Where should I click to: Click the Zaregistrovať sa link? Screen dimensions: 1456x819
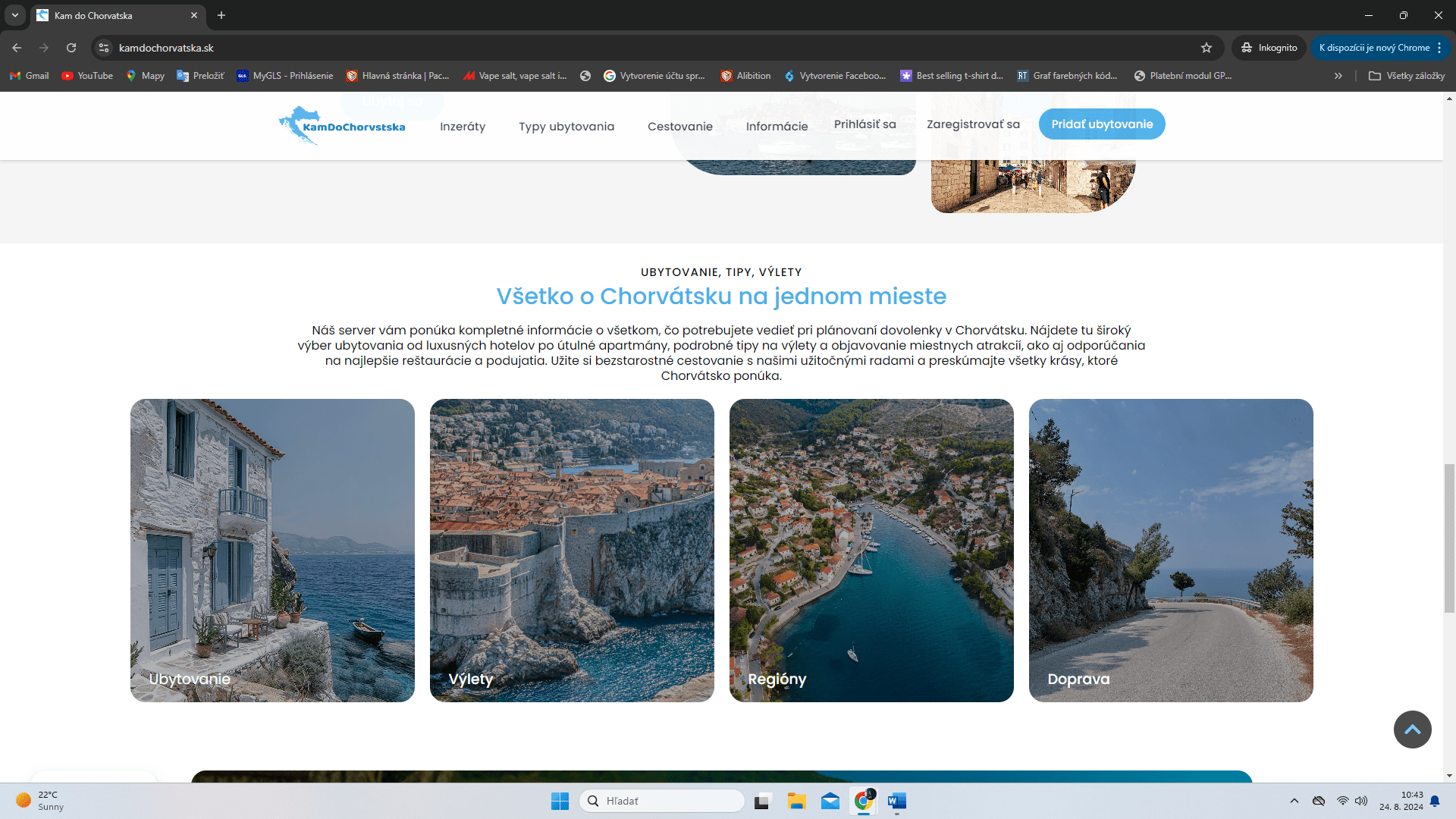[973, 124]
